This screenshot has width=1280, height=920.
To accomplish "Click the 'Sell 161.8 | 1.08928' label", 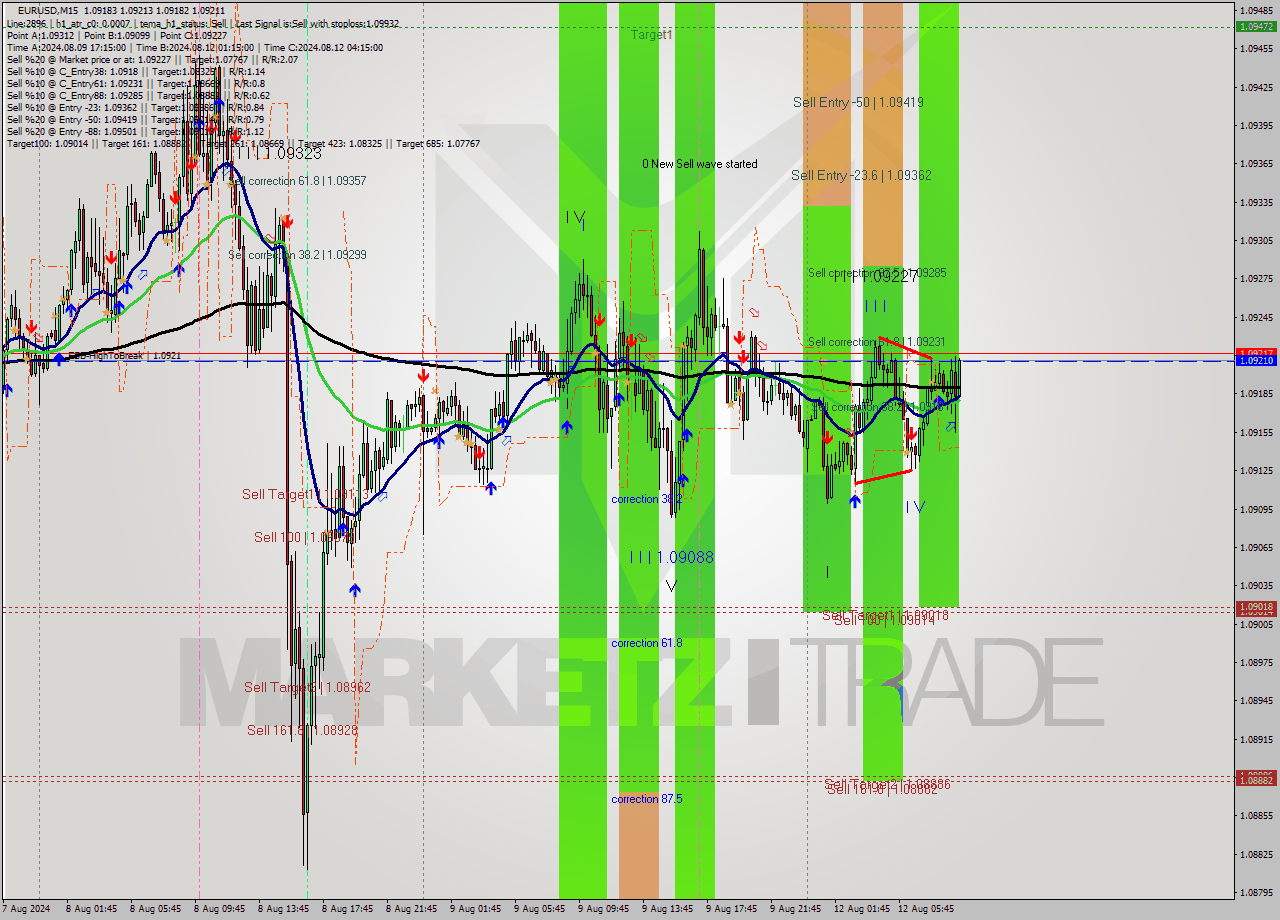I will [302, 730].
